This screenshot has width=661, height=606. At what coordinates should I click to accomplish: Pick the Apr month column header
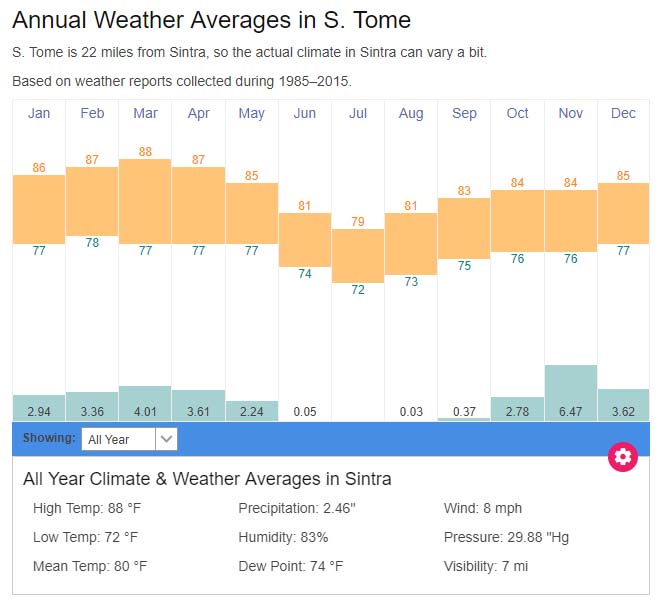(198, 114)
